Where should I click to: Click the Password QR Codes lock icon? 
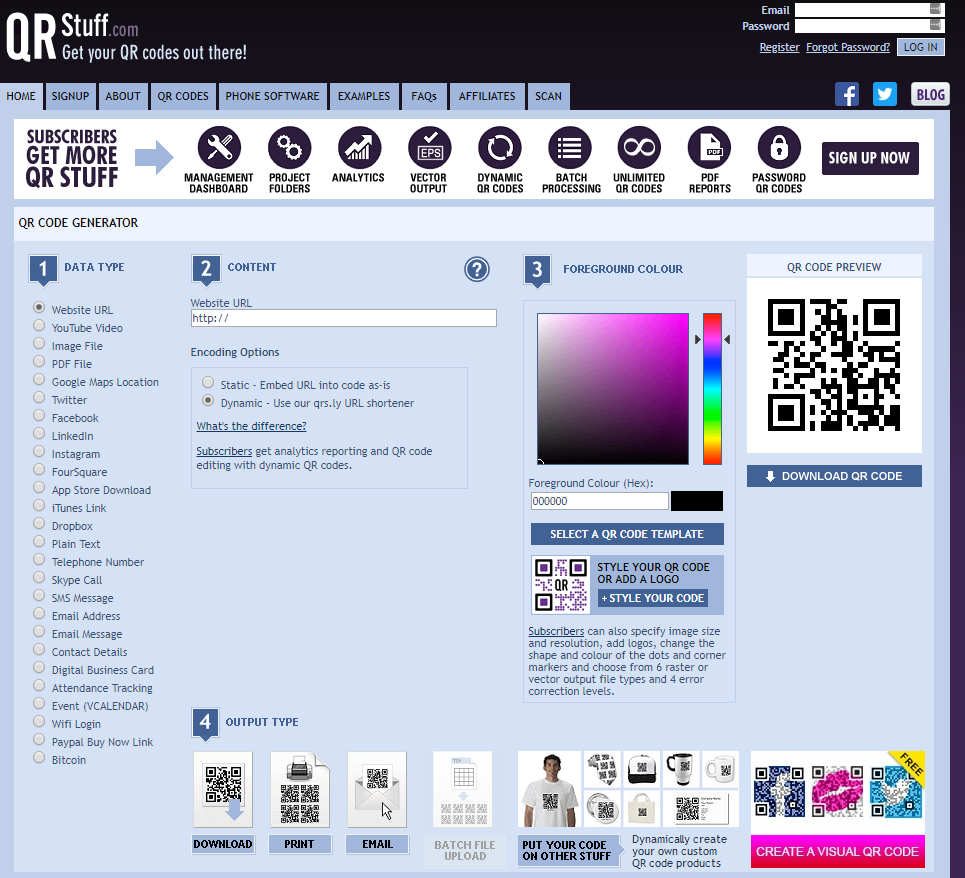(x=779, y=148)
